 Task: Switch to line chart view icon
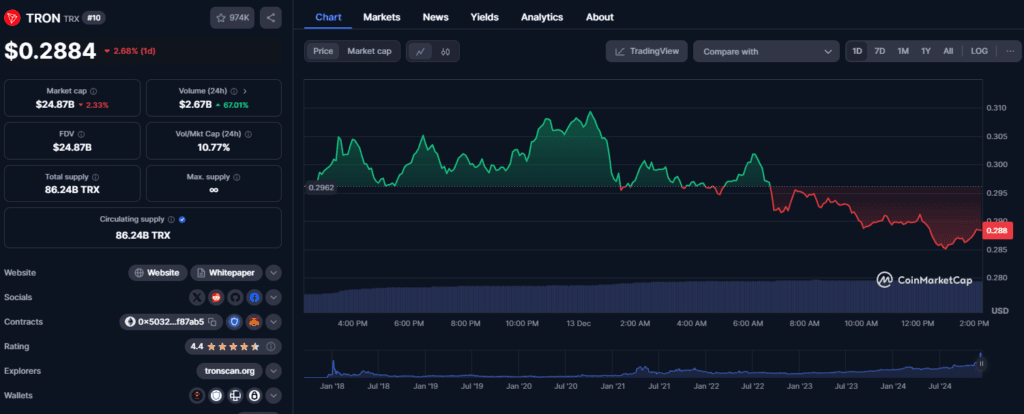click(421, 52)
